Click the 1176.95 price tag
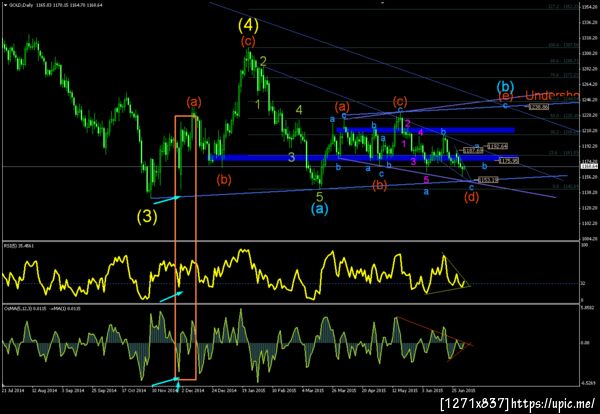This screenshot has width=600, height=414. 509,161
